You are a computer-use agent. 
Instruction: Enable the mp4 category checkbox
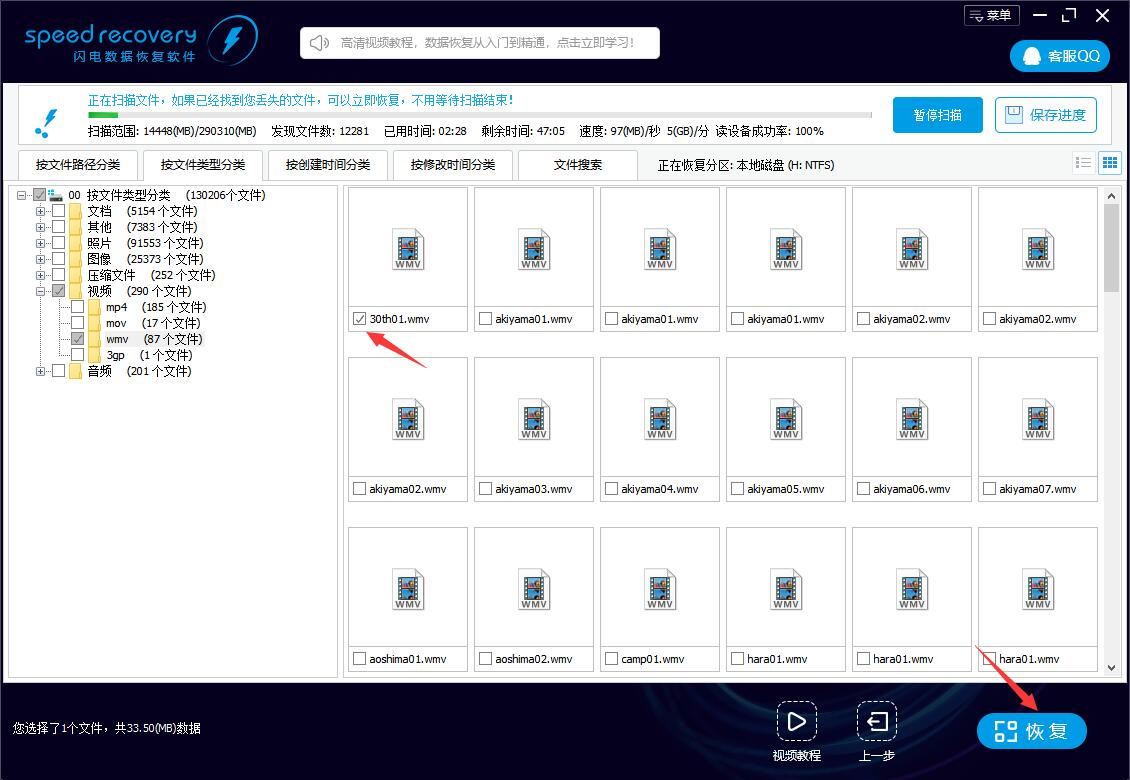pyautogui.click(x=77, y=307)
